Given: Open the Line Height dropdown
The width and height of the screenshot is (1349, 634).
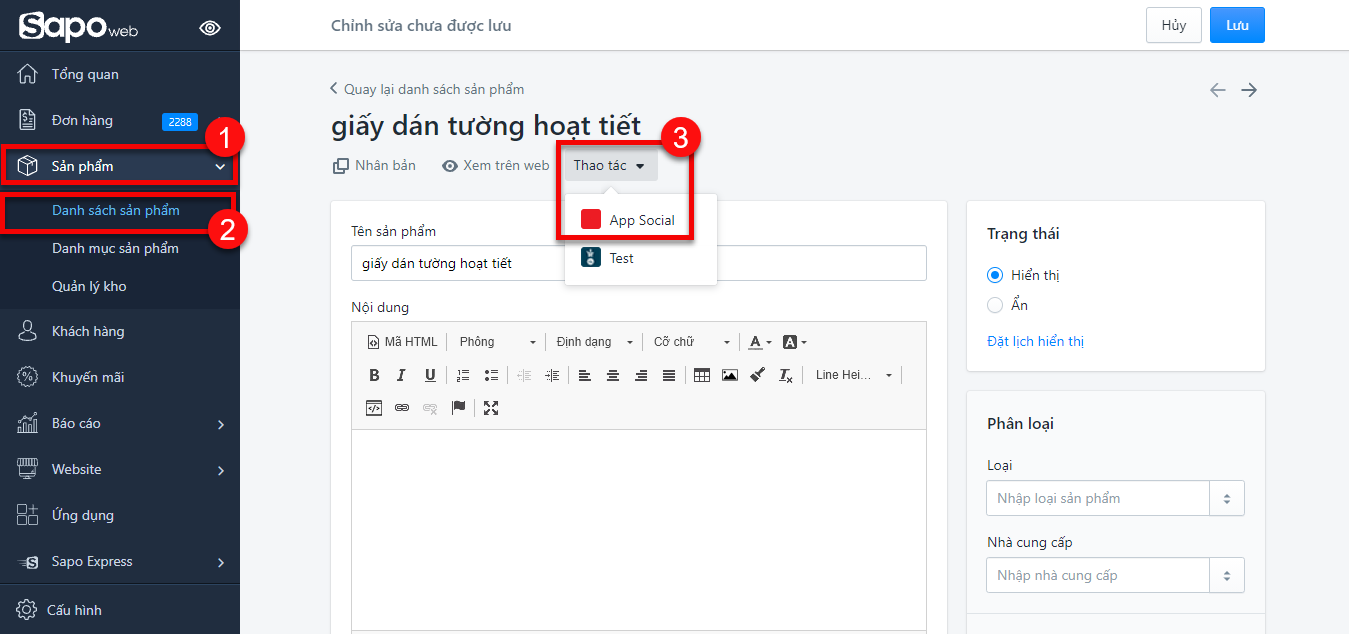Looking at the screenshot, I should pos(854,376).
